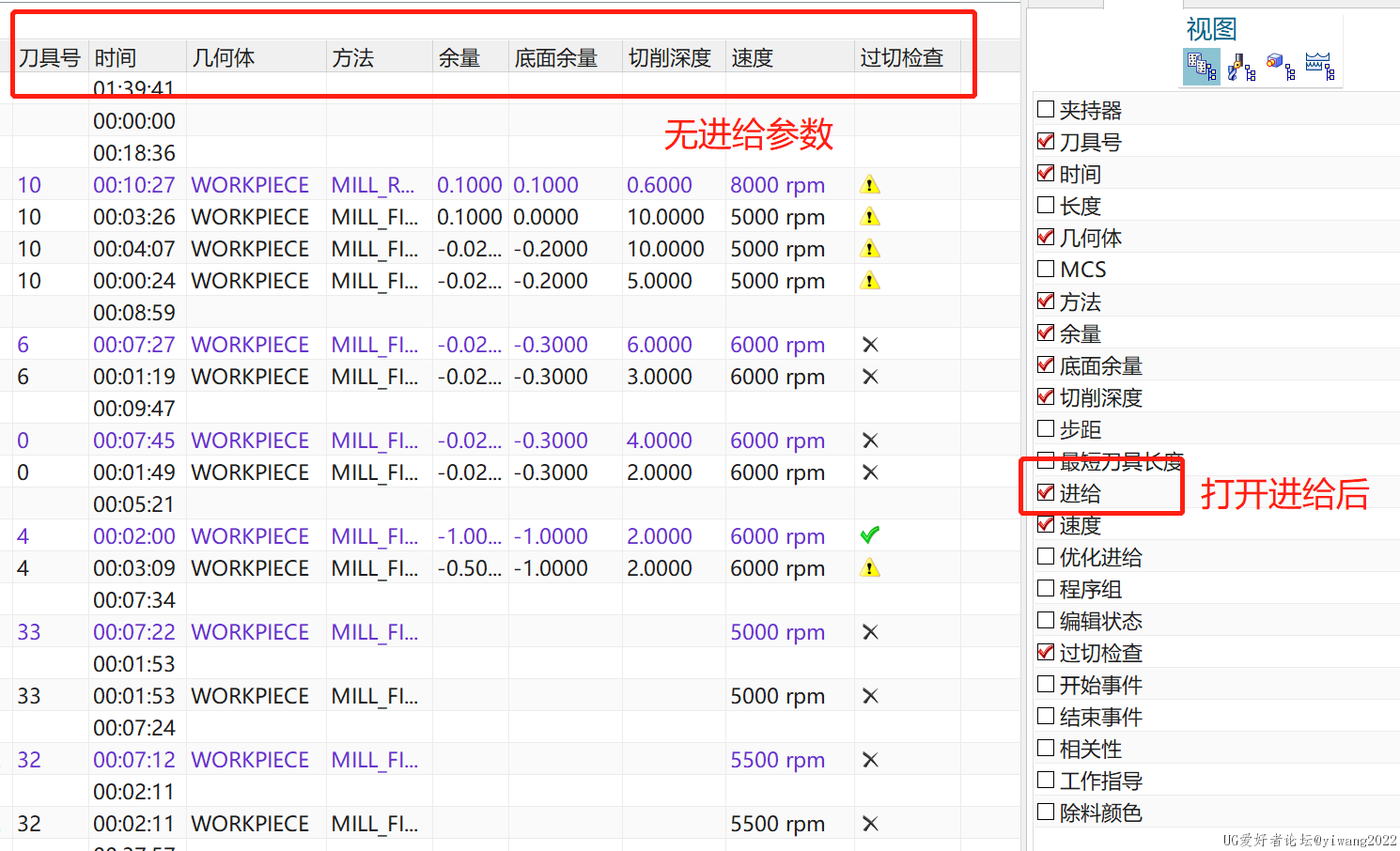Switch to Program Order view icon
Image resolution: width=1400 pixels, height=851 pixels.
coord(1201,67)
